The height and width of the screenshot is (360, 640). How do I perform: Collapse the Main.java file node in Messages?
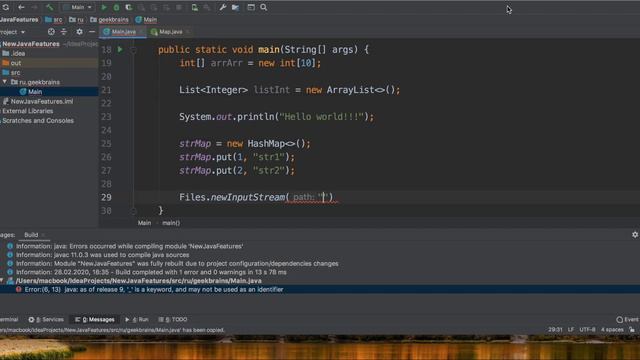pos(2,280)
